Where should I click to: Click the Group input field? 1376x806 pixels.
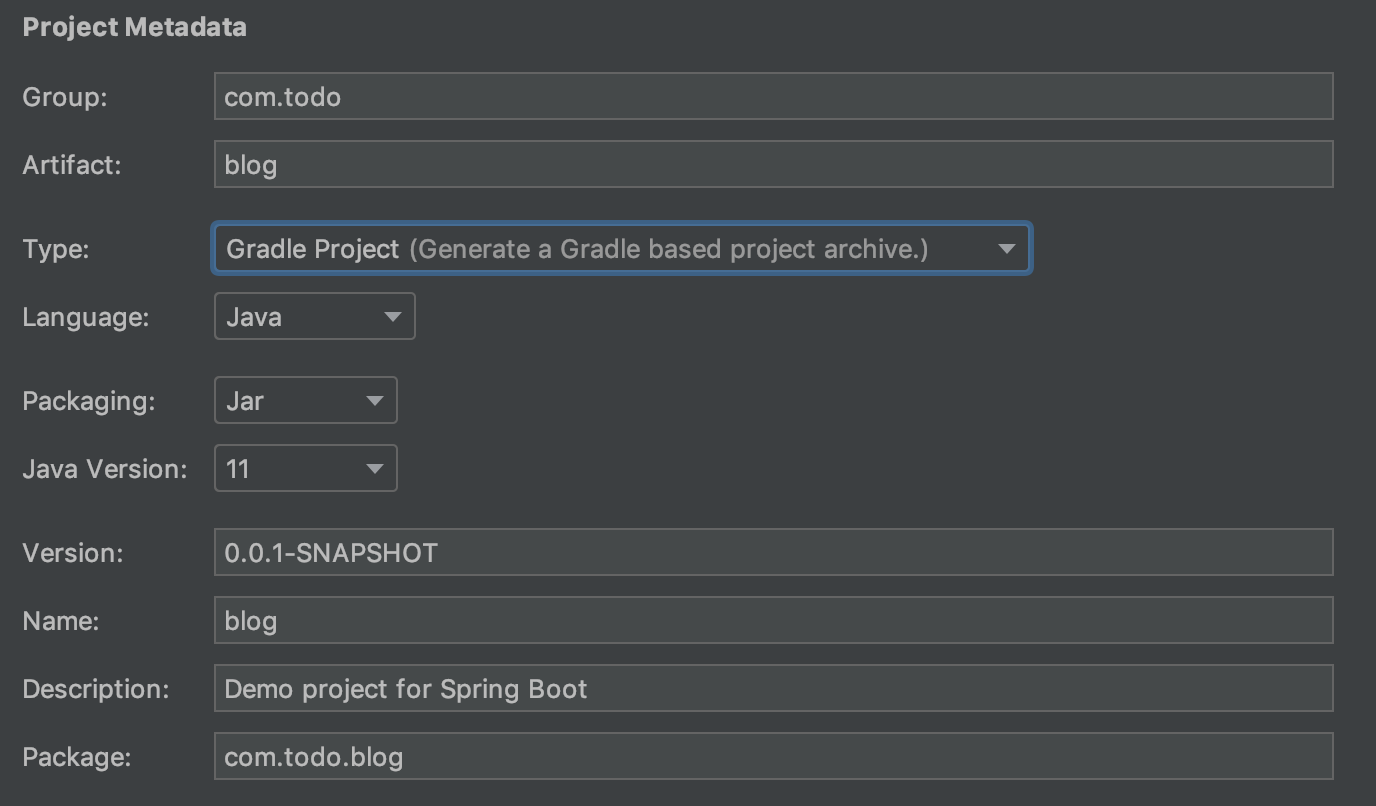(772, 97)
